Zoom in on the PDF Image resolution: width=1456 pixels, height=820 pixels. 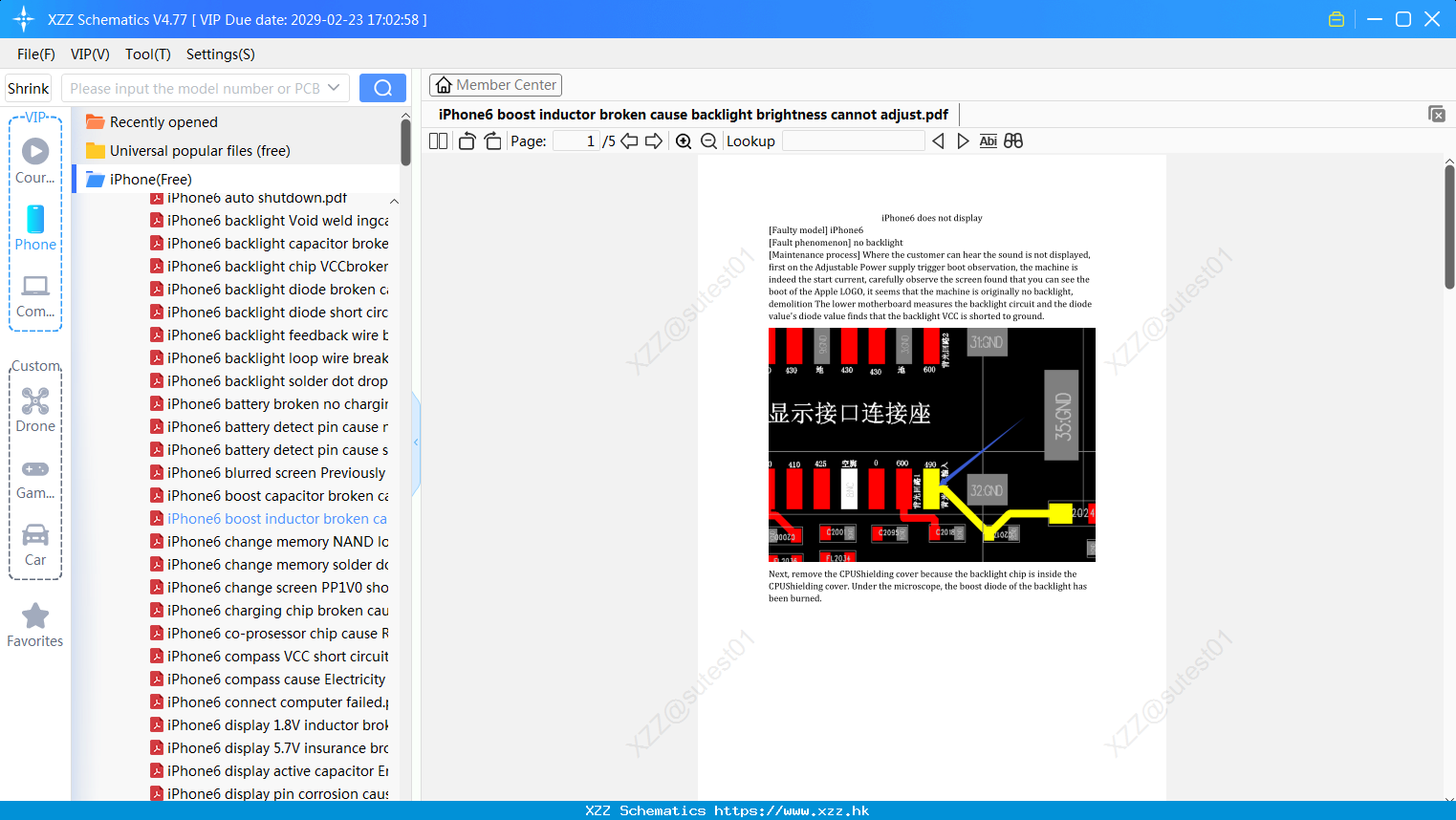tap(684, 141)
